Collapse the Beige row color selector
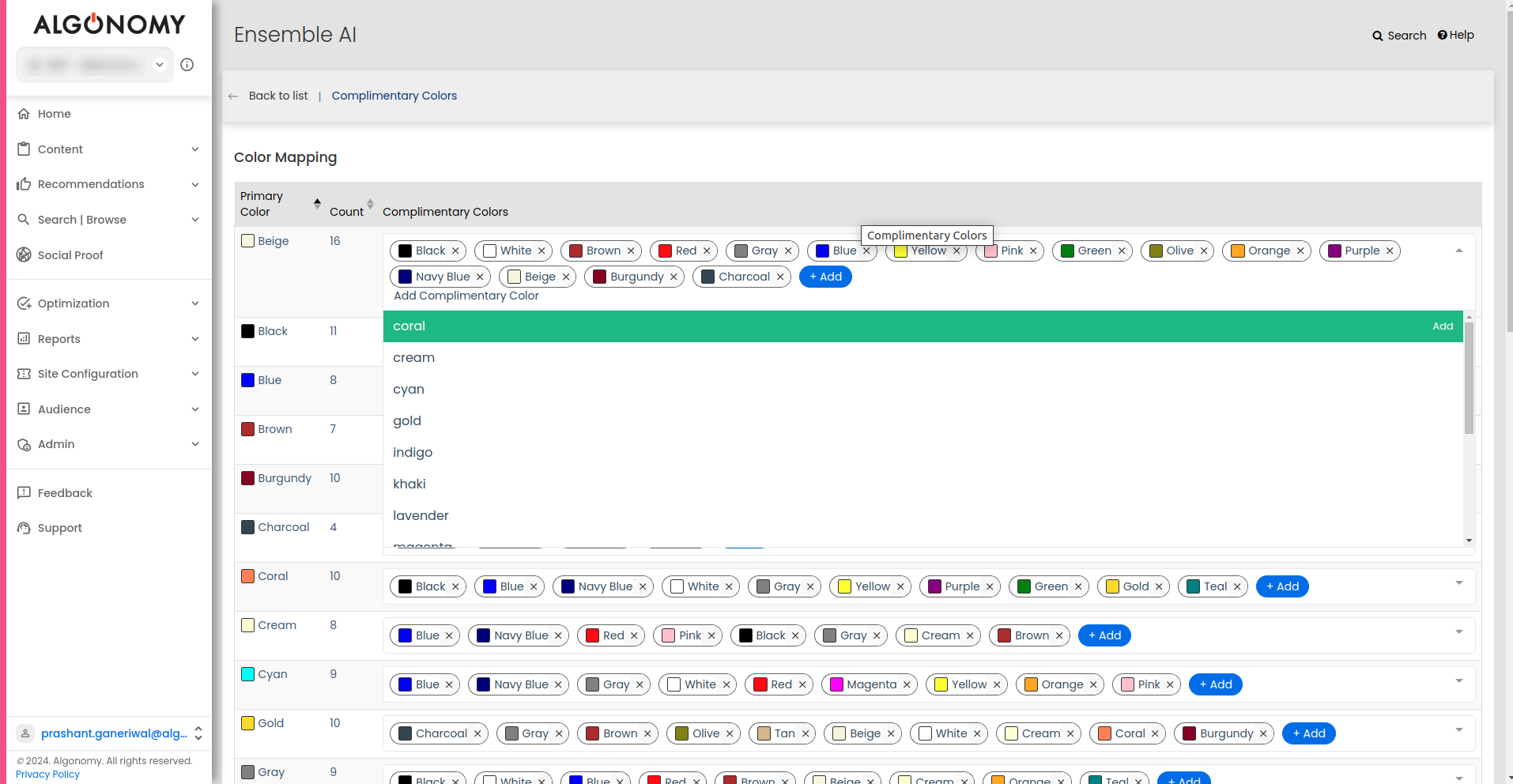 tap(1459, 251)
